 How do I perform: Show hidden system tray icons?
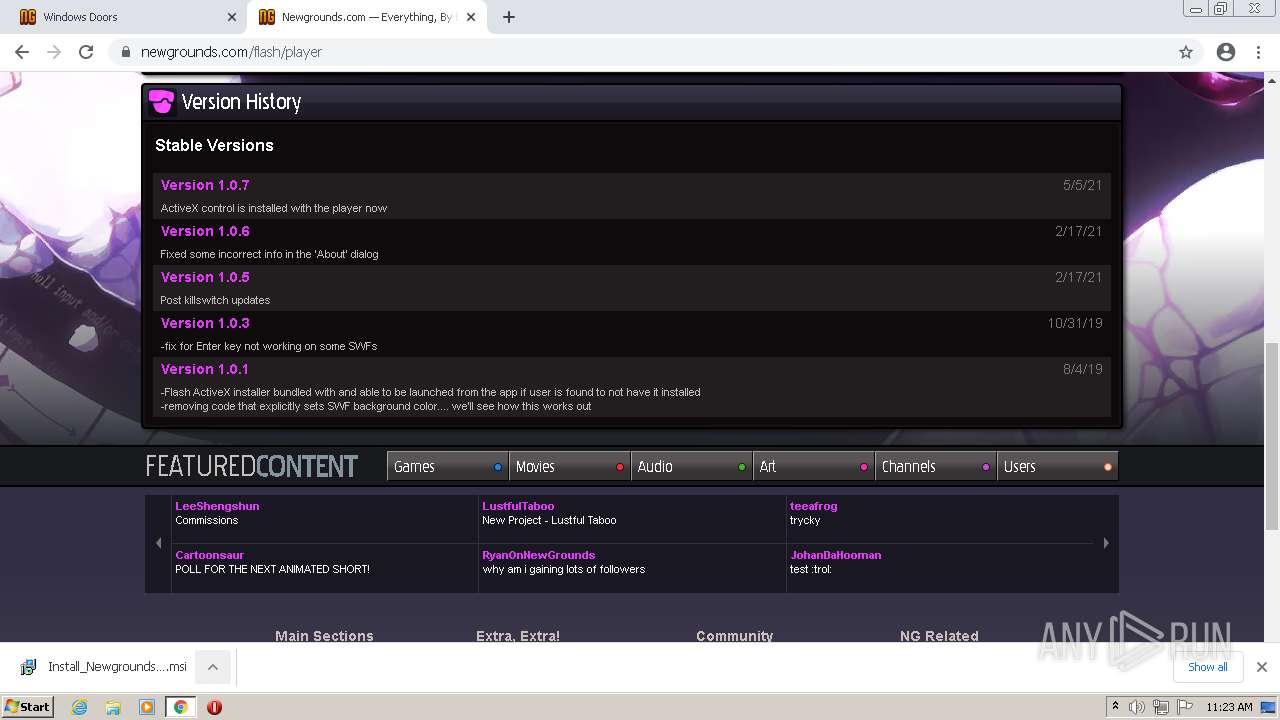pyautogui.click(x=1115, y=707)
